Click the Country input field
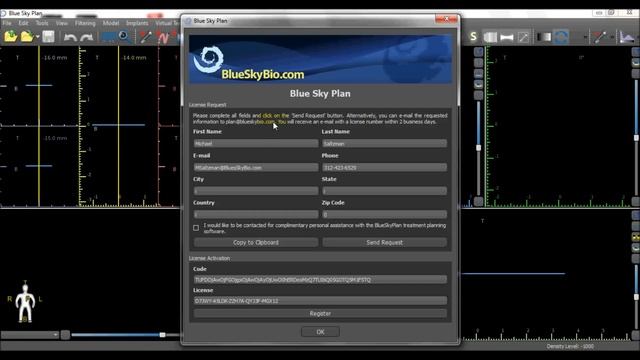This screenshot has width=640, height=360. tap(256, 214)
